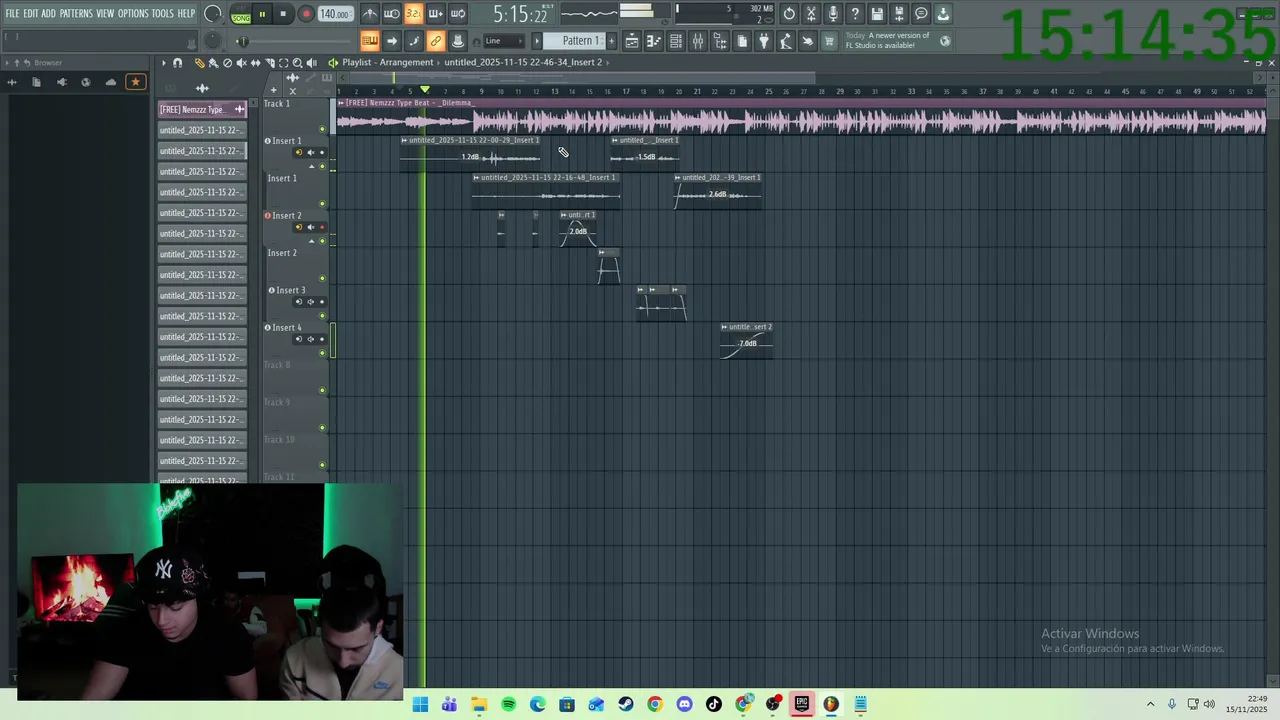Toggle wait for input to start playing
The image size is (1280, 720).
click(x=391, y=14)
